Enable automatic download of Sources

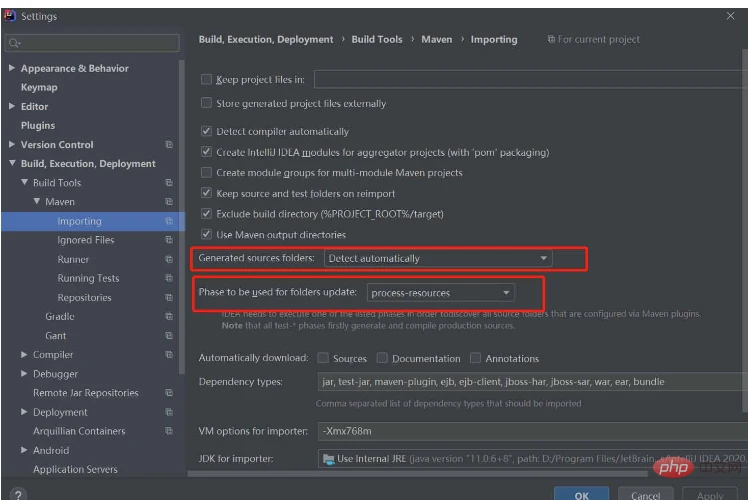pos(323,359)
